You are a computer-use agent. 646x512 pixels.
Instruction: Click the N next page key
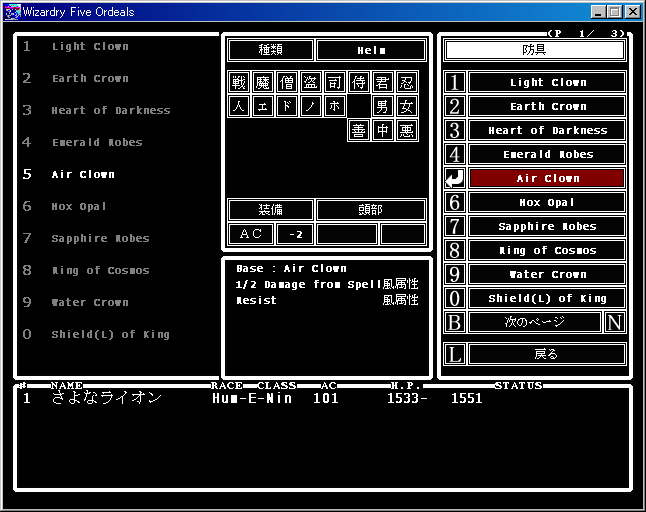[614, 322]
